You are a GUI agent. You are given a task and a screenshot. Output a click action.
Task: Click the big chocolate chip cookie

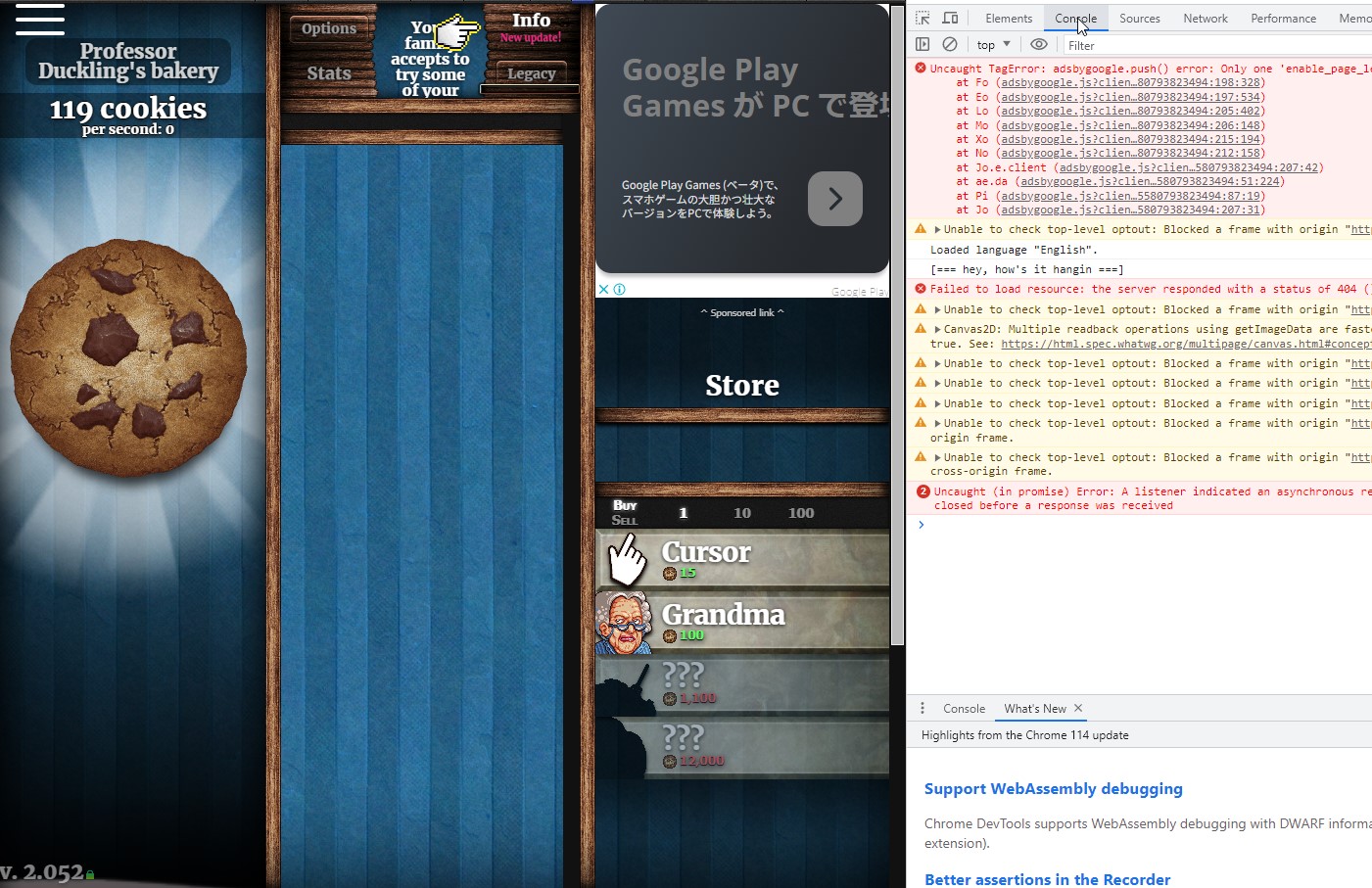point(128,356)
